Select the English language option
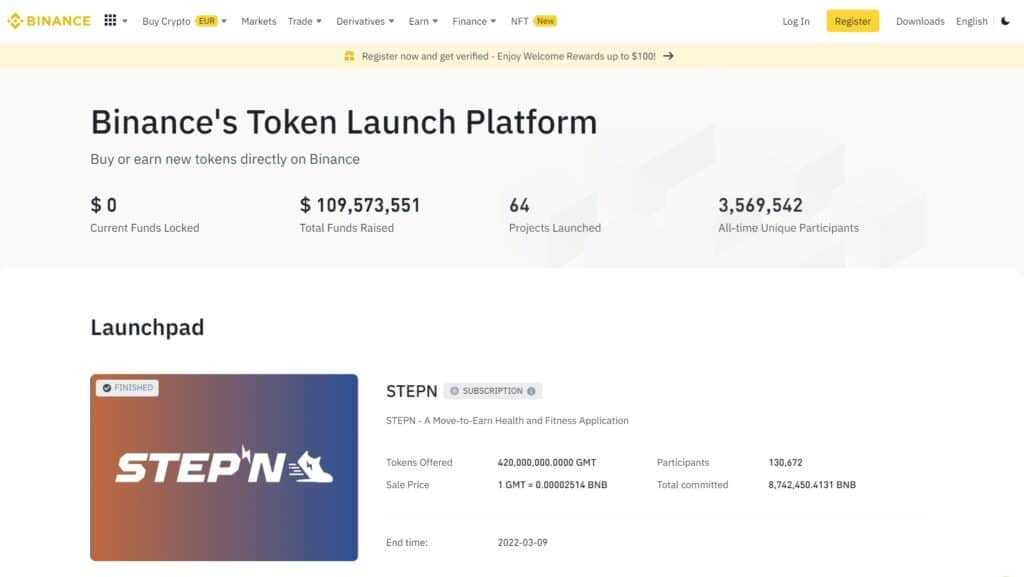 point(970,20)
